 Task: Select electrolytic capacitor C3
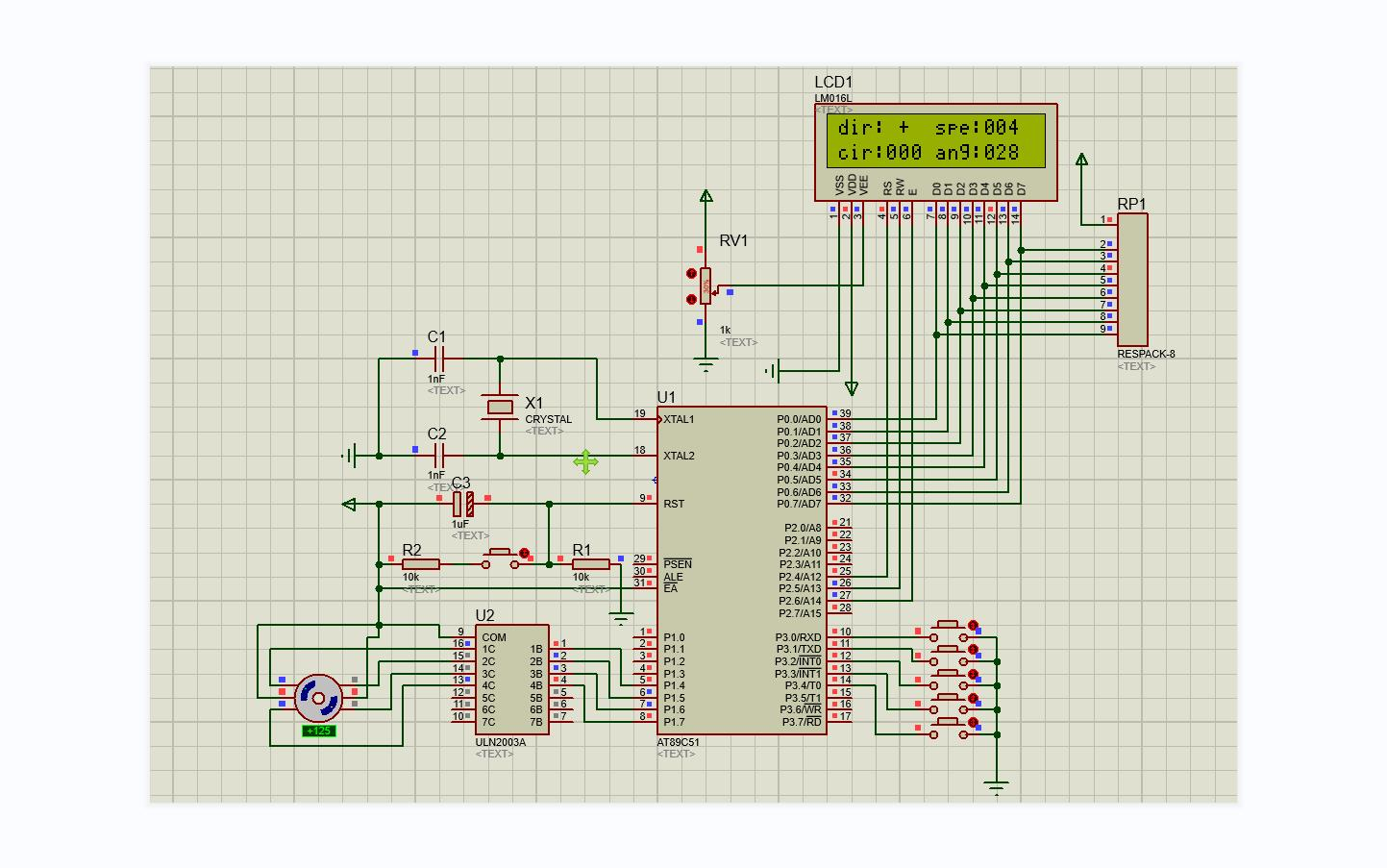(463, 504)
